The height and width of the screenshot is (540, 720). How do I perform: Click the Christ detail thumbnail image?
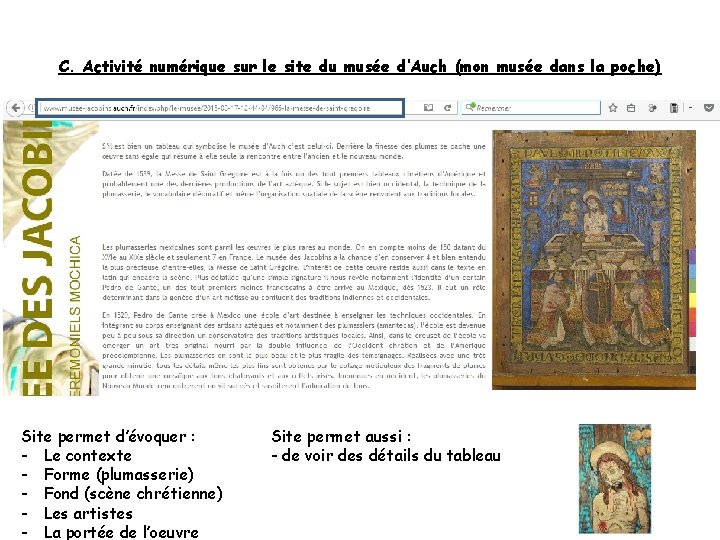(x=615, y=478)
